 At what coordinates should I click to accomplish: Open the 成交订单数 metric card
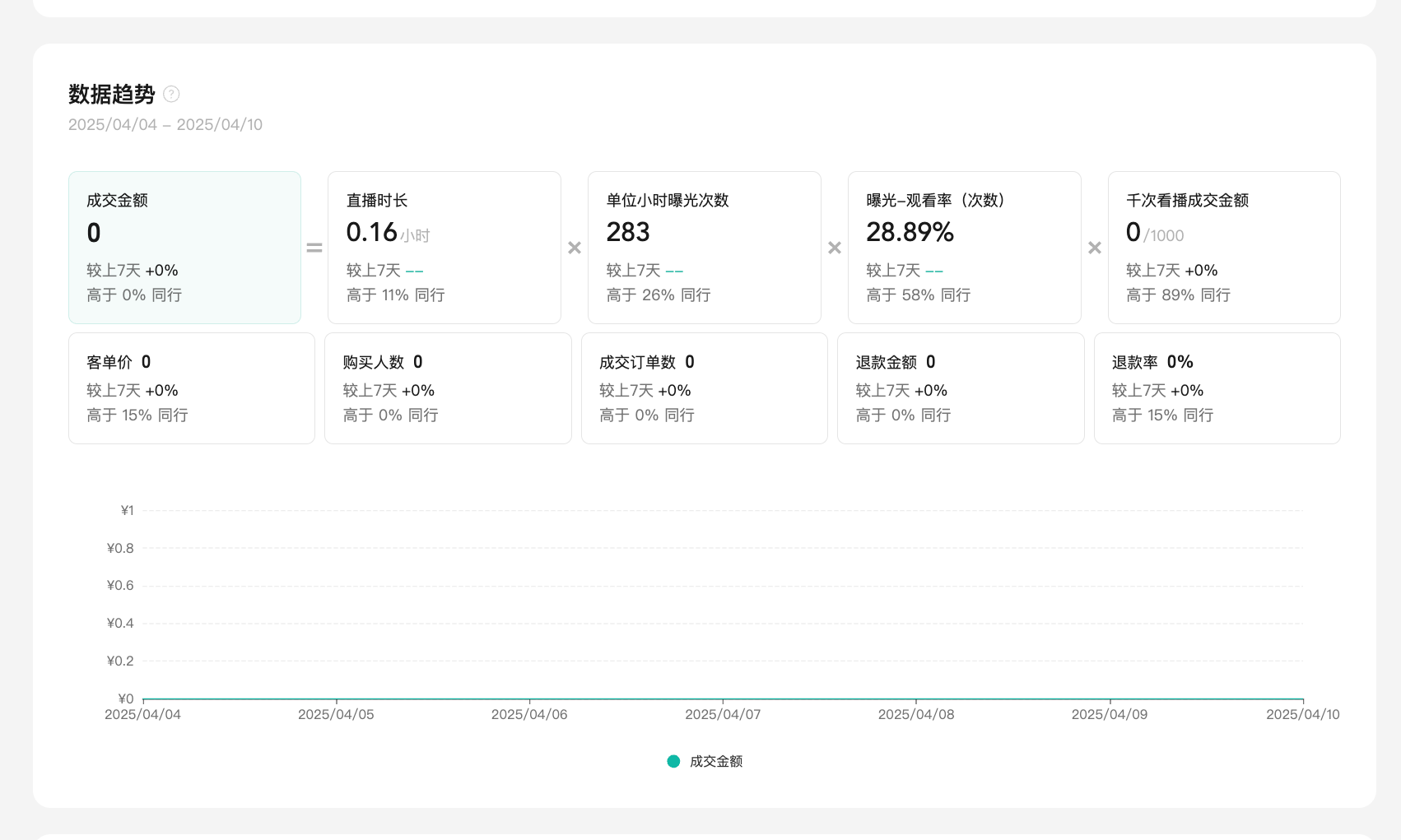704,388
